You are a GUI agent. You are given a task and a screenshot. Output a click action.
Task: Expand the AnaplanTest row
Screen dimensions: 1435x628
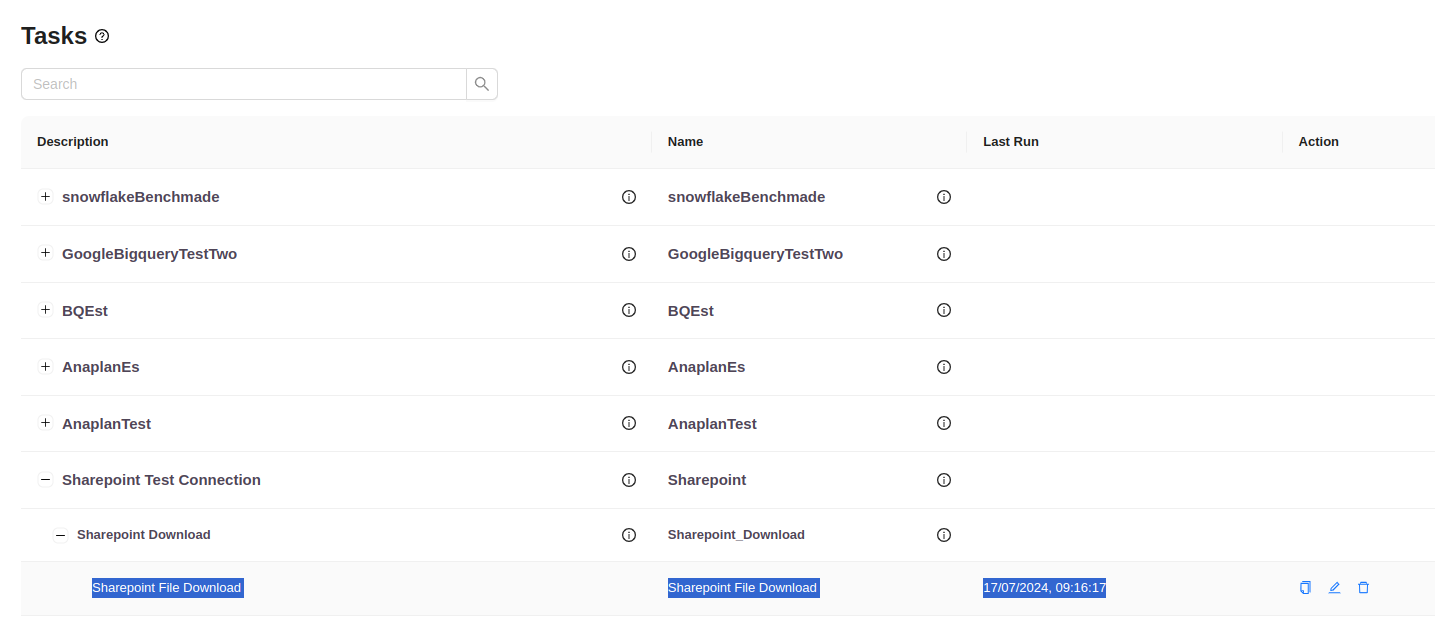tap(45, 423)
